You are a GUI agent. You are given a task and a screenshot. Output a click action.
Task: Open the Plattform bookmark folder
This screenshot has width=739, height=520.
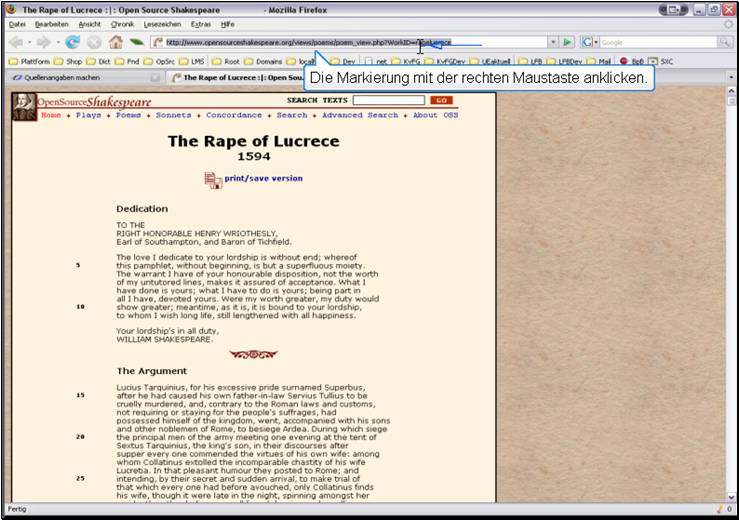[x=29, y=61]
